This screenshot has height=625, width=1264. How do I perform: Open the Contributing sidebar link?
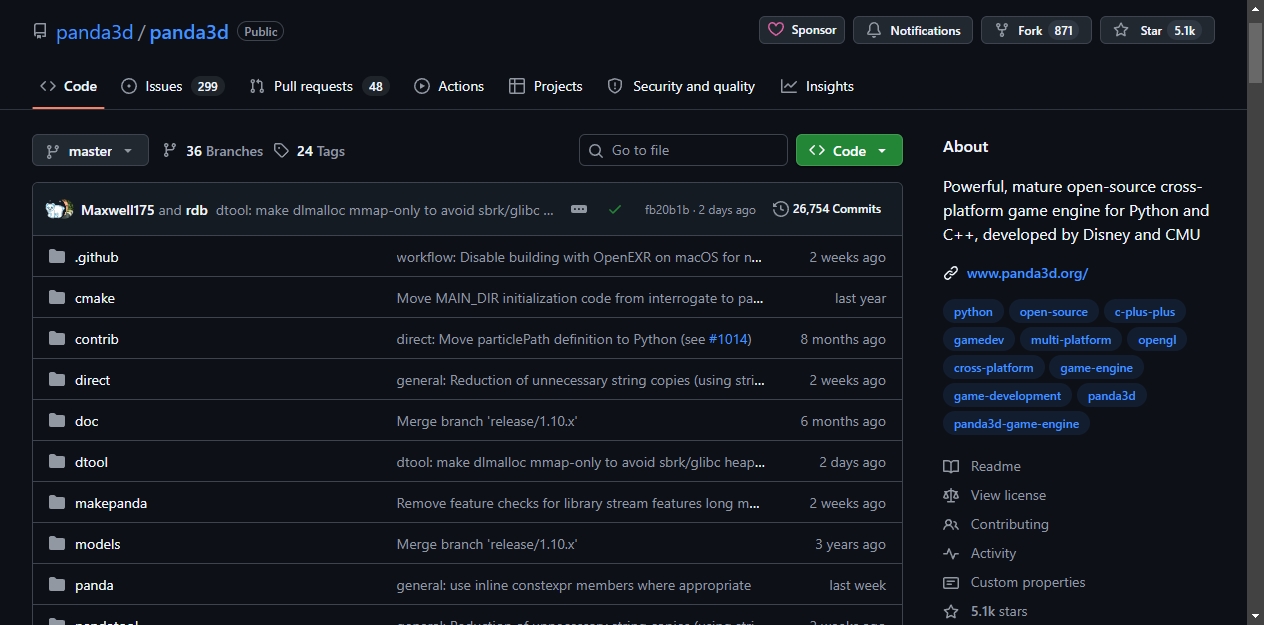(996, 524)
